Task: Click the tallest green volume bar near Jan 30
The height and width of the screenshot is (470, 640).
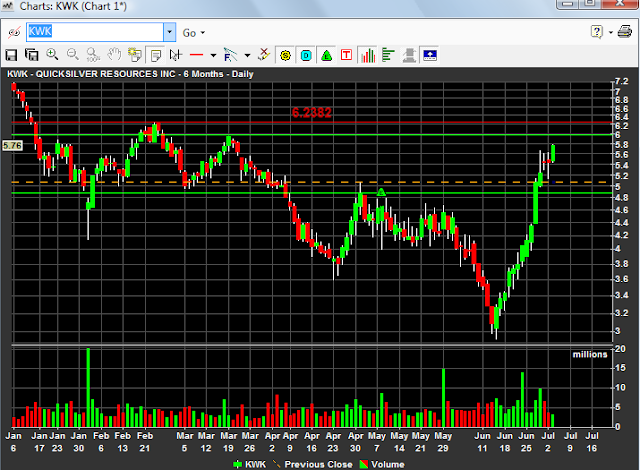Action: point(88,388)
